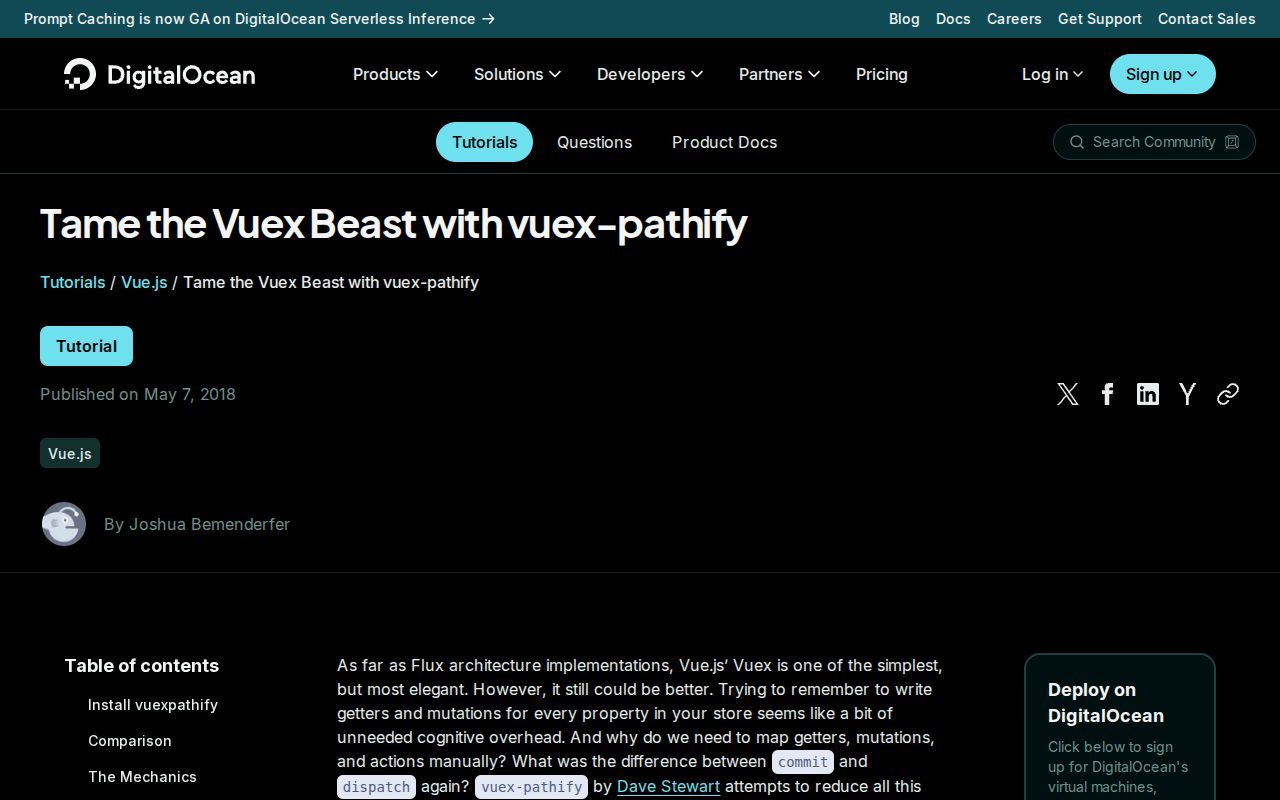Click the Tutorials breadcrumb link
Screen dimensions: 1280x800
pyautogui.click(x=72, y=282)
